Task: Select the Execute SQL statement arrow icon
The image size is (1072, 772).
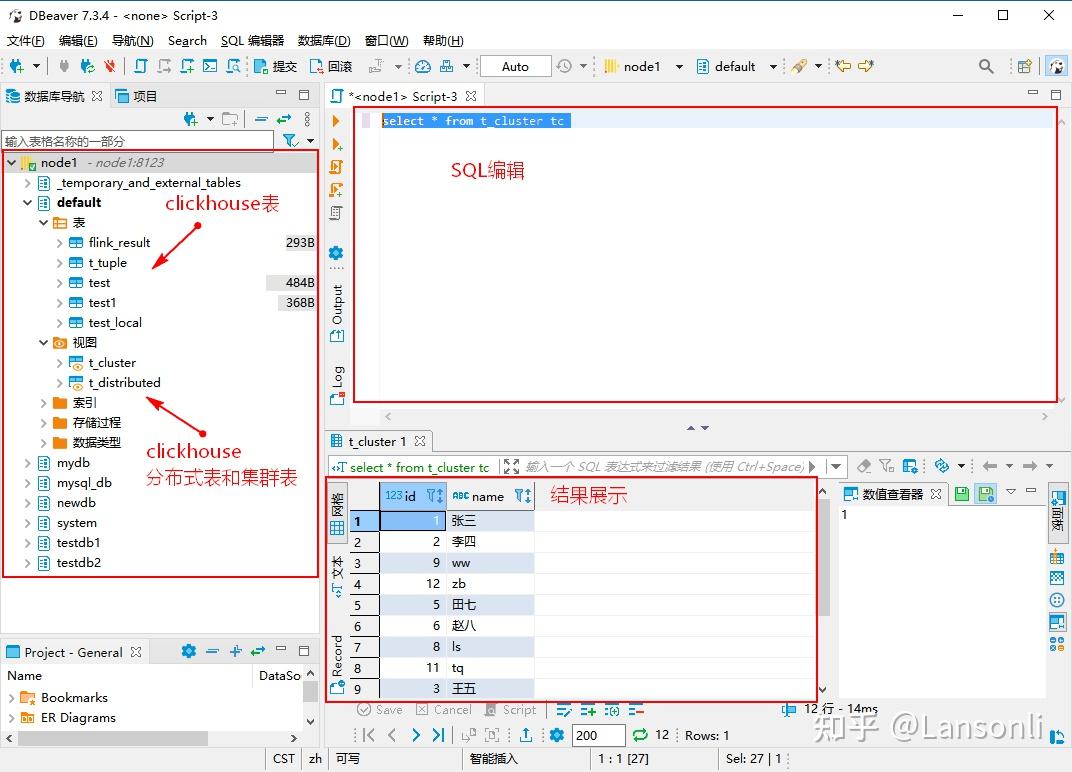Action: coord(337,121)
